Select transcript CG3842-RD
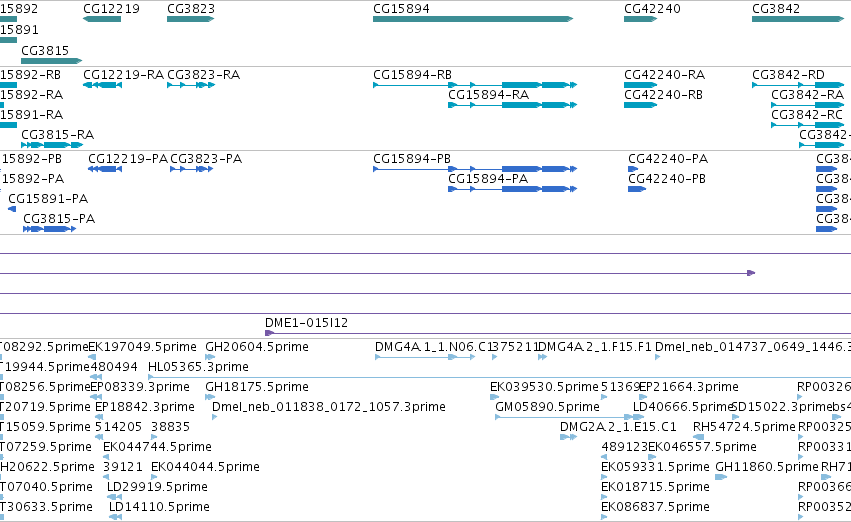851x522 pixels. pos(789,74)
